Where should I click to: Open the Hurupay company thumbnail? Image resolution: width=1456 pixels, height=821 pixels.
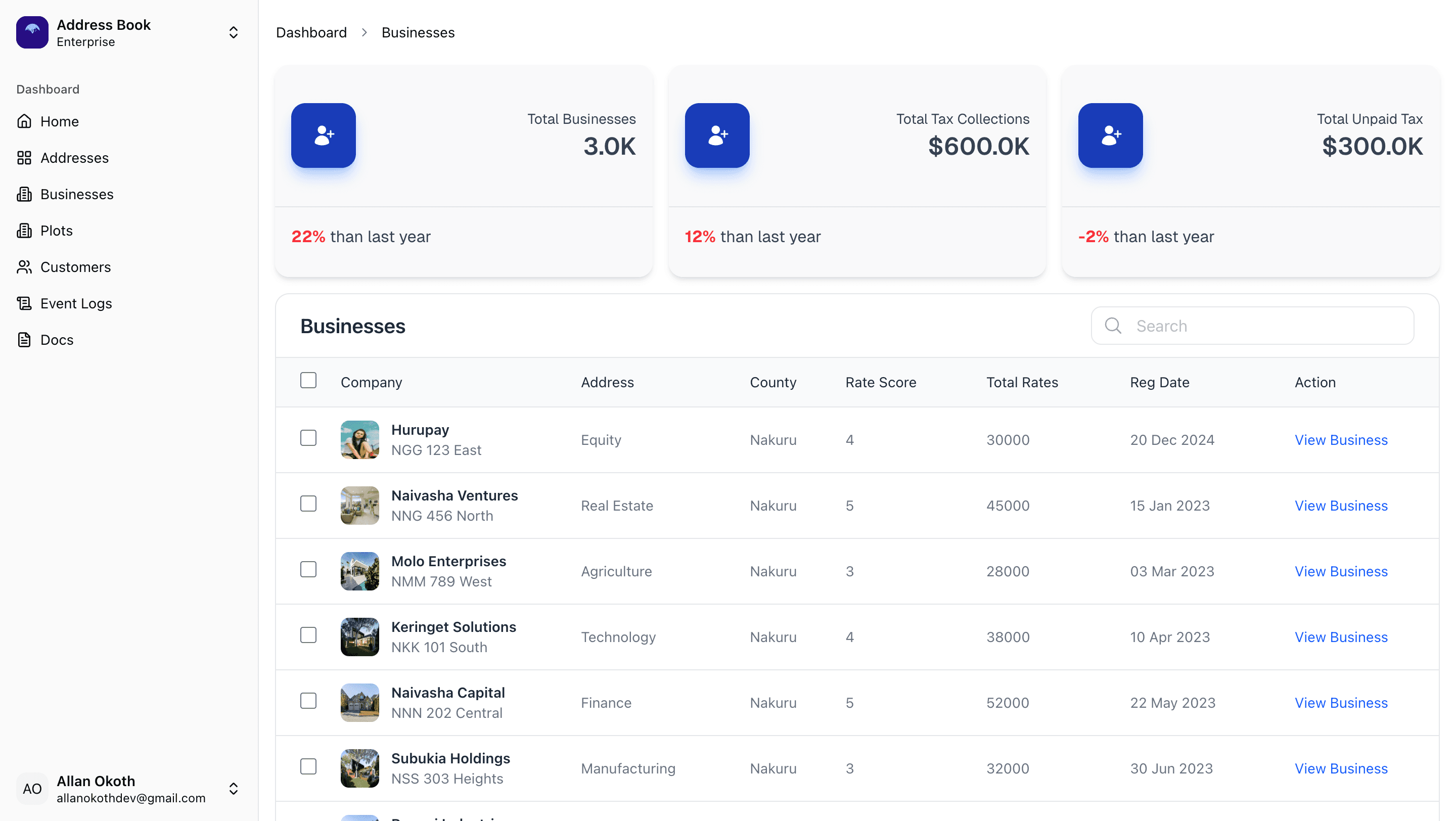pyautogui.click(x=360, y=440)
